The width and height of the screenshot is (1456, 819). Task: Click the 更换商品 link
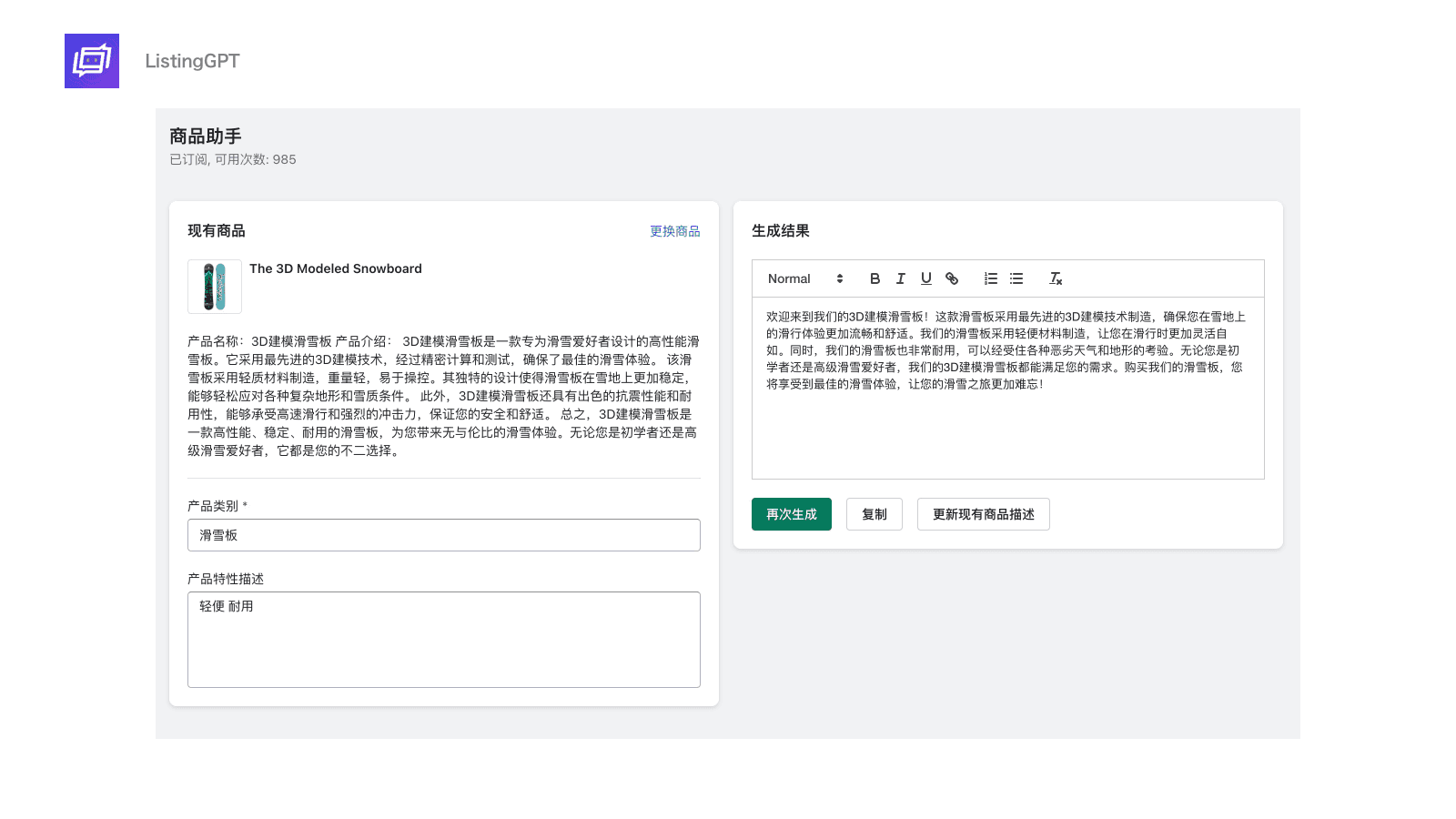674,231
